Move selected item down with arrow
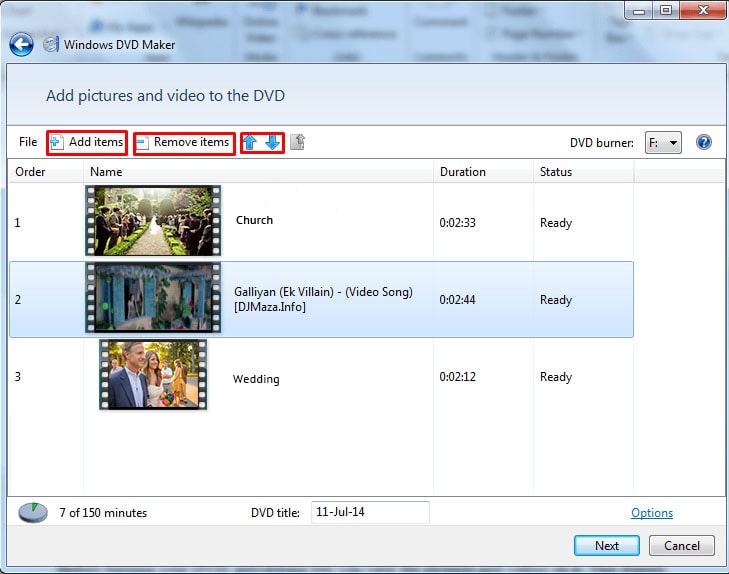This screenshot has width=729, height=574. [x=272, y=143]
